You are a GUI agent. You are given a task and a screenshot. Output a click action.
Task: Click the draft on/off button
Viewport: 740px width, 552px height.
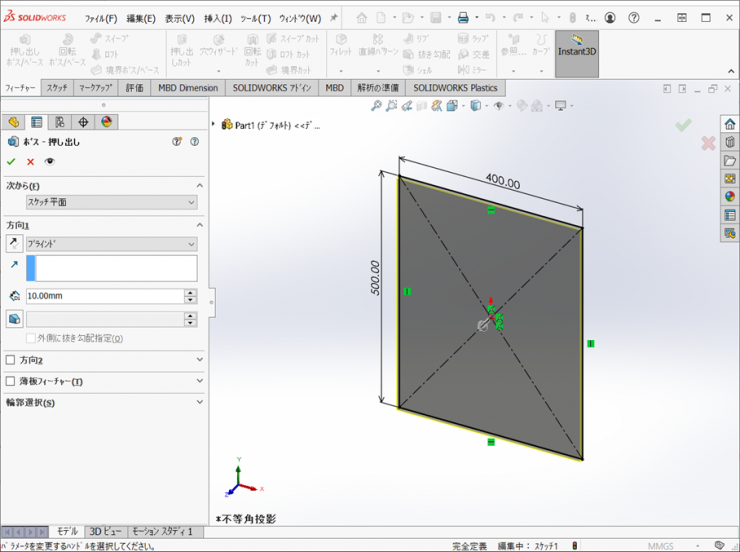pos(14,319)
